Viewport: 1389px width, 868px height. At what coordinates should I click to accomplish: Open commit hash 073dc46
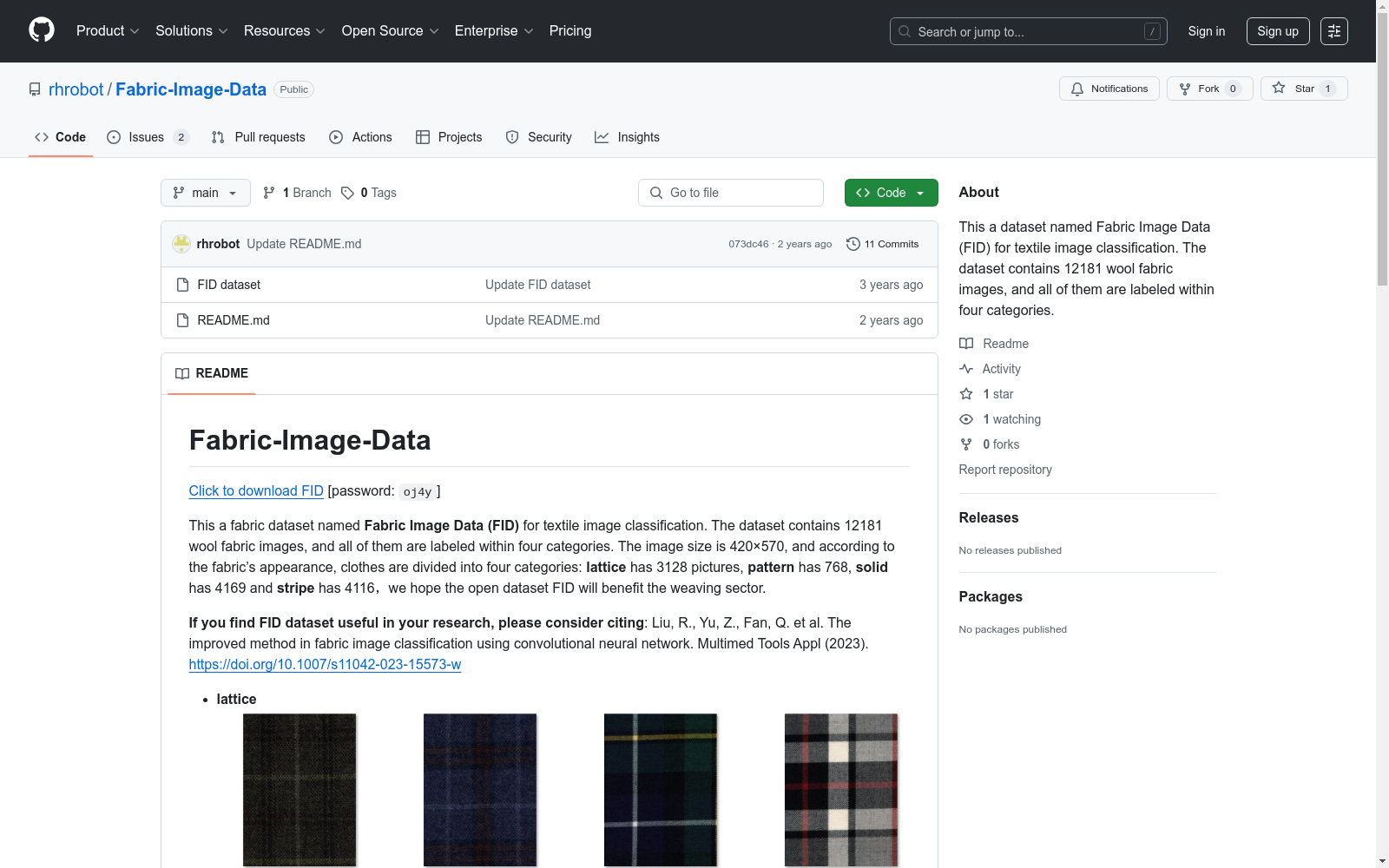coord(748,244)
